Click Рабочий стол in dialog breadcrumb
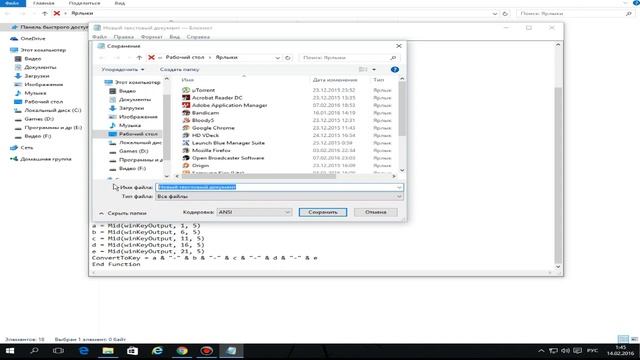 coord(185,58)
